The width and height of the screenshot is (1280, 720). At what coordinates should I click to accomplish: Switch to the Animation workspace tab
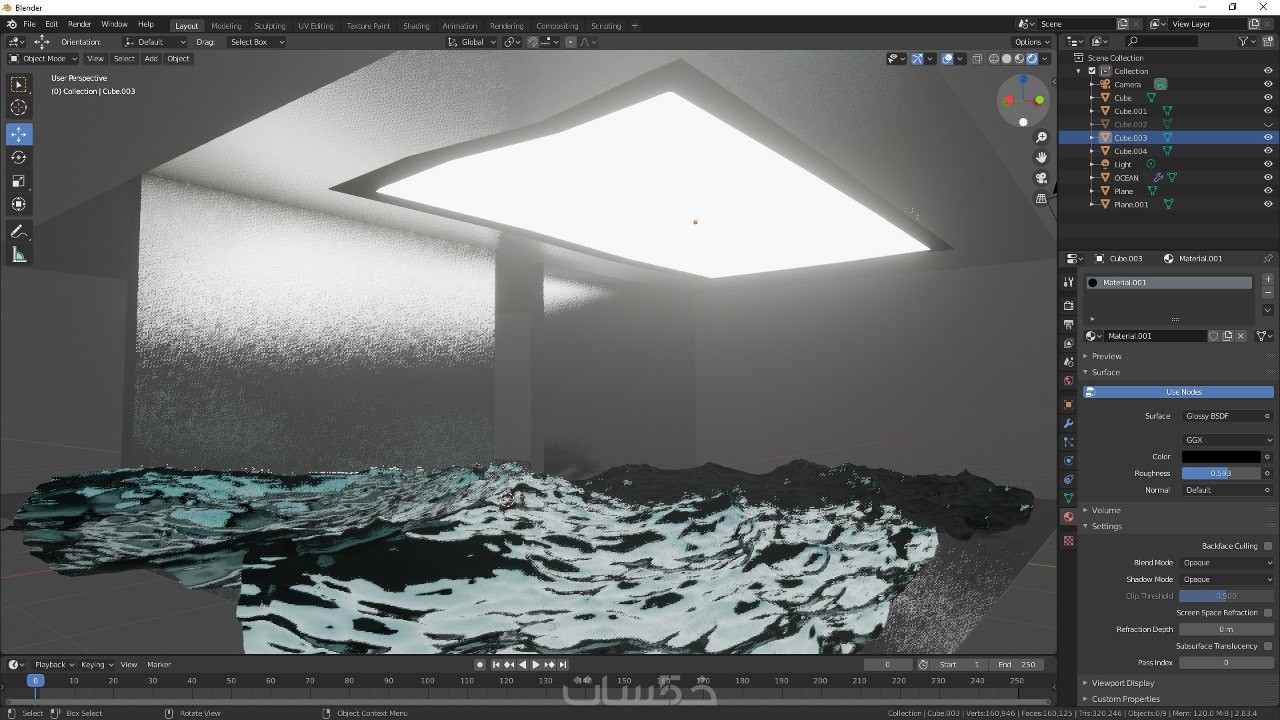pyautogui.click(x=460, y=25)
